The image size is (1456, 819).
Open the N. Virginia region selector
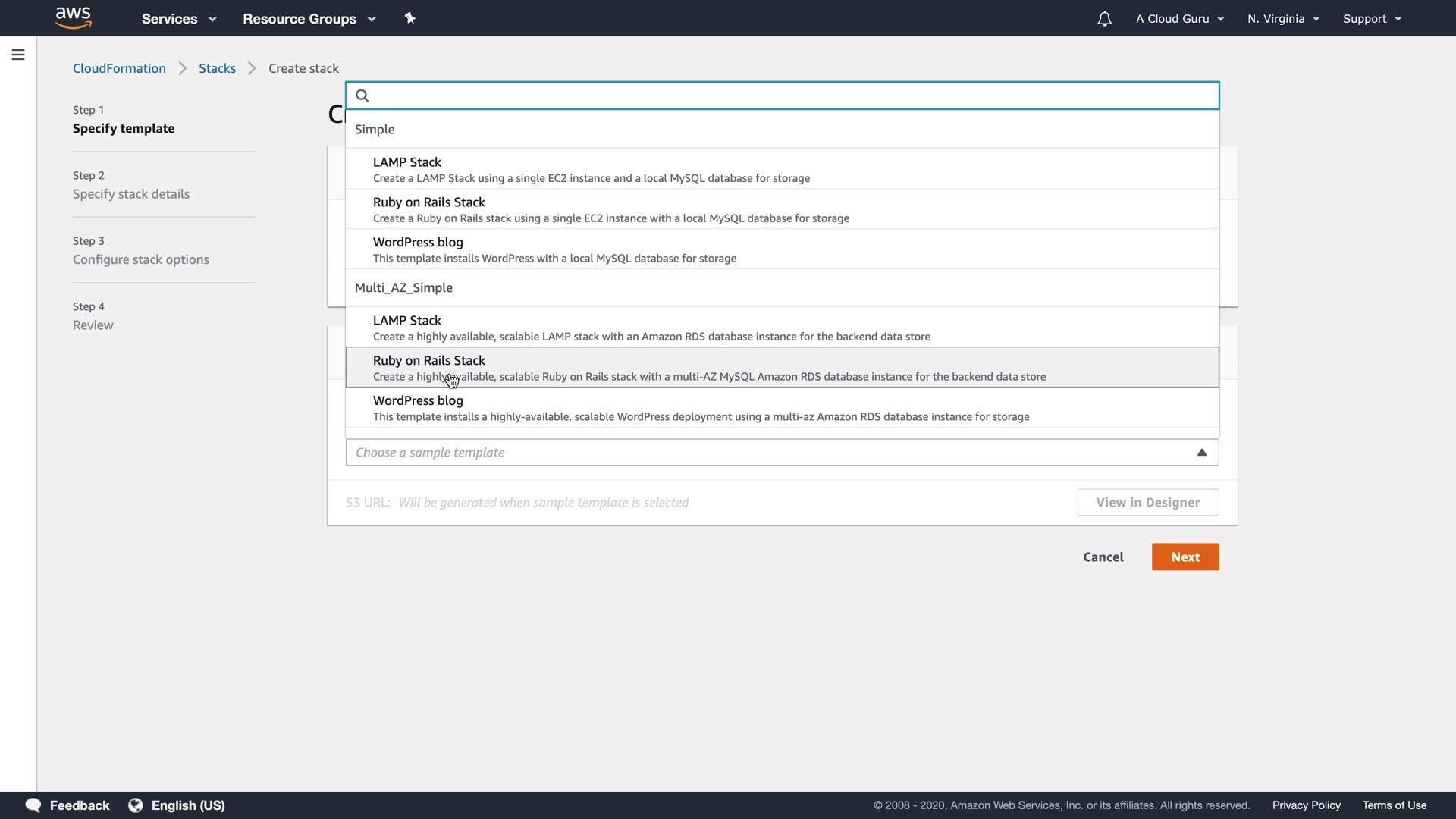tap(1283, 19)
